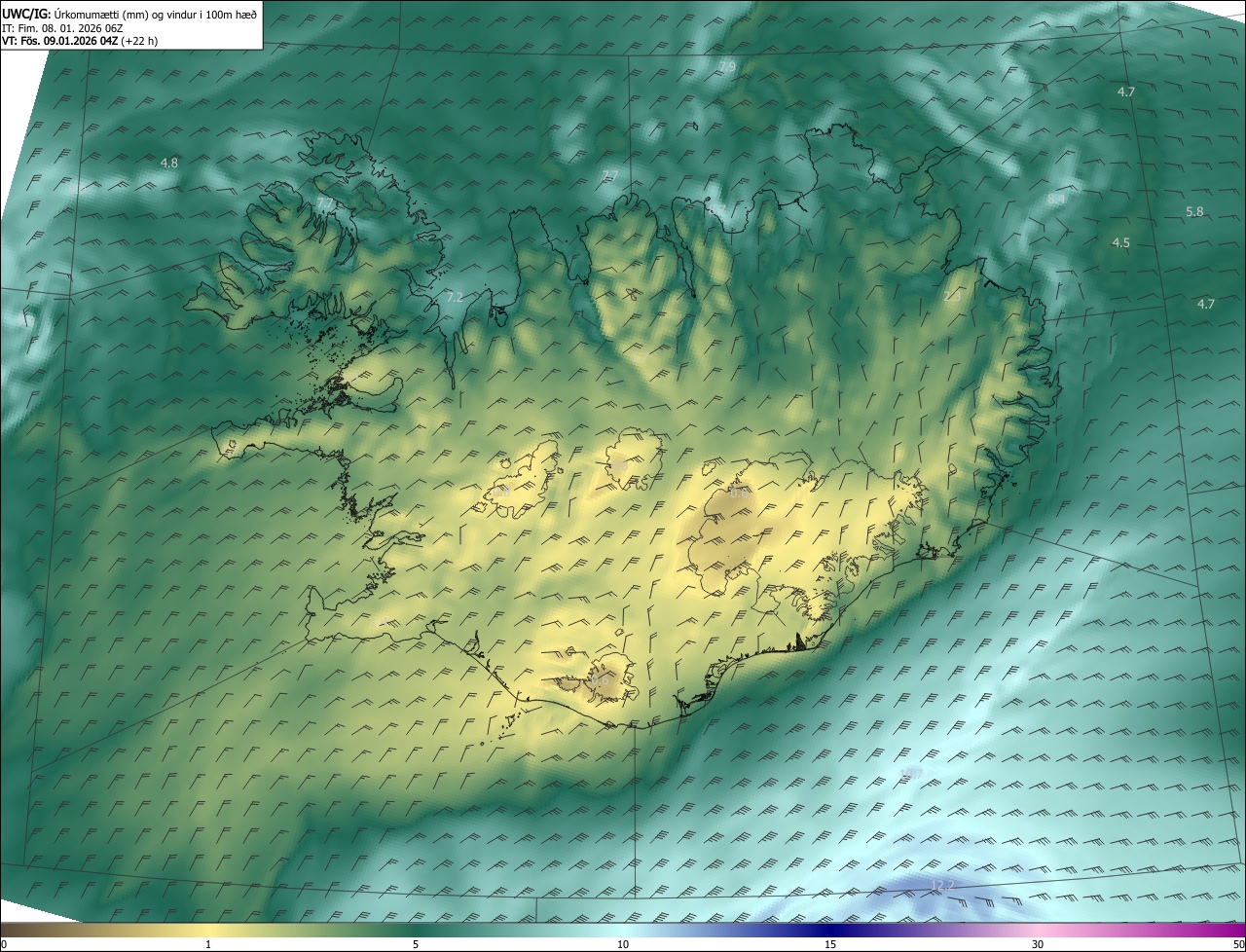The image size is (1246, 952).
Task: Click the 7.9 precipitation value label
Action: [x=727, y=66]
